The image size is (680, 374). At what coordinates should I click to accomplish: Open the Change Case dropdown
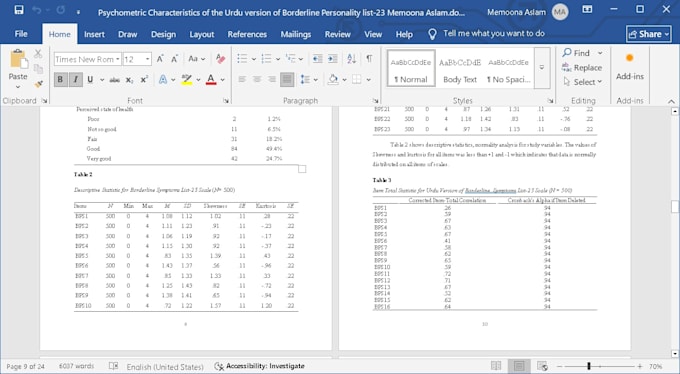point(196,59)
